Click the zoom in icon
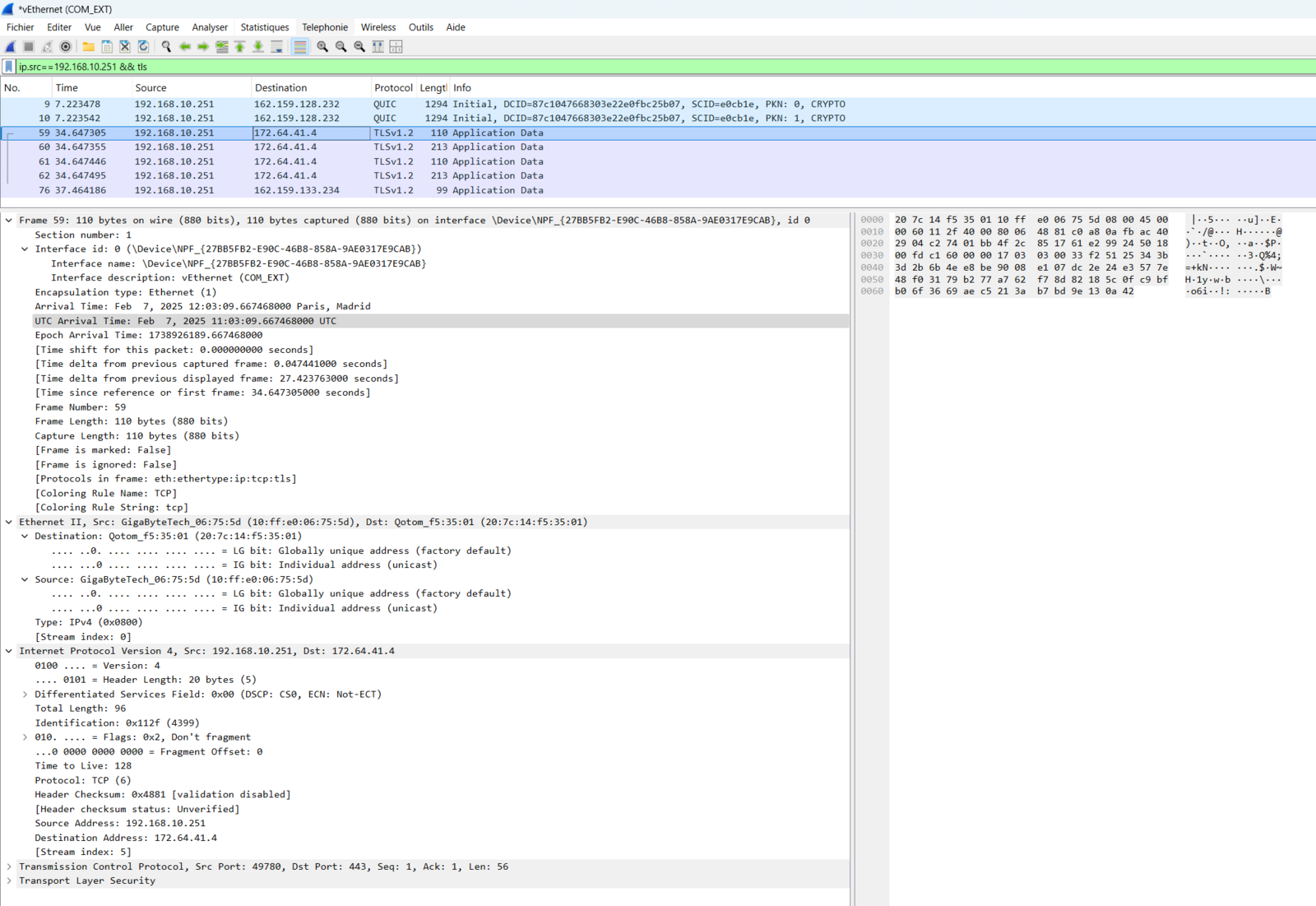This screenshot has width=1316, height=906. (x=322, y=47)
